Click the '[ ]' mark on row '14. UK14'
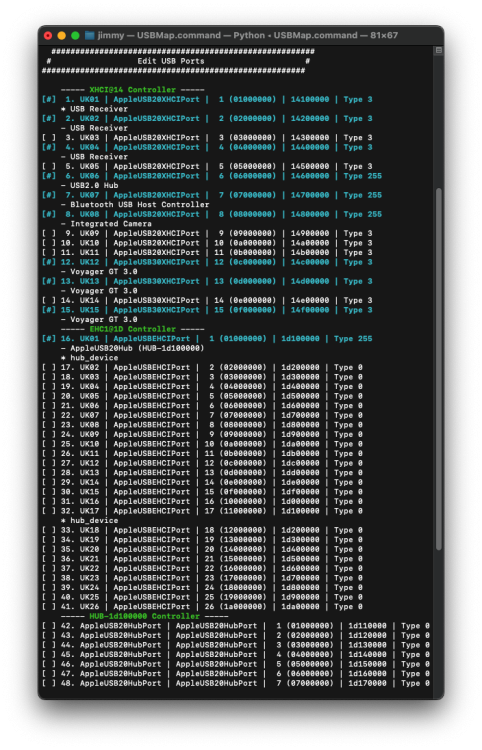Viewport: 482px width, 750px height. pos(49,300)
